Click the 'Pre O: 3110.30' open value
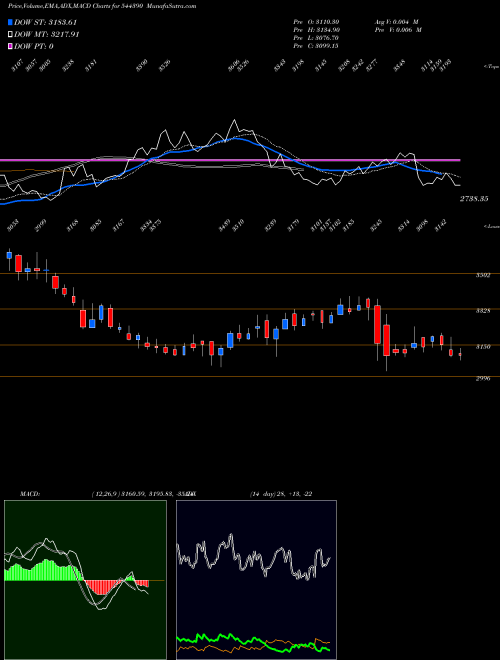This screenshot has height=660, width=500. 316,22
